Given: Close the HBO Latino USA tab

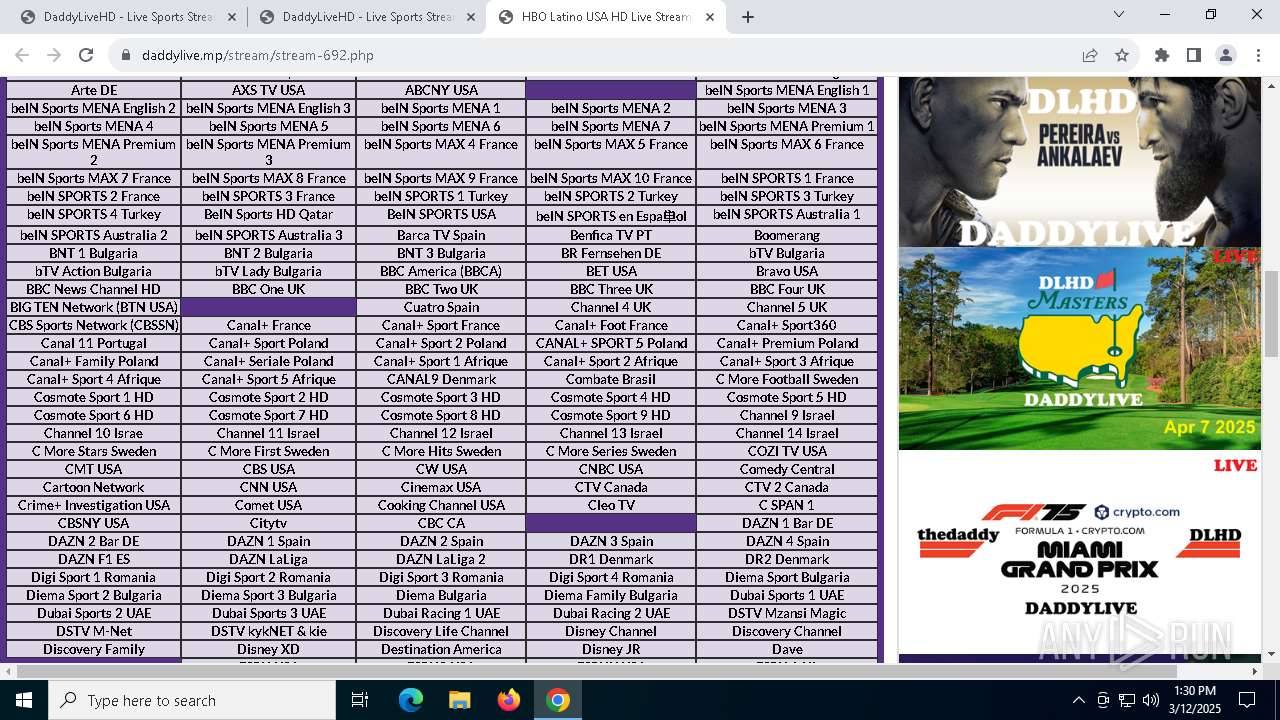Looking at the screenshot, I should coord(710,17).
